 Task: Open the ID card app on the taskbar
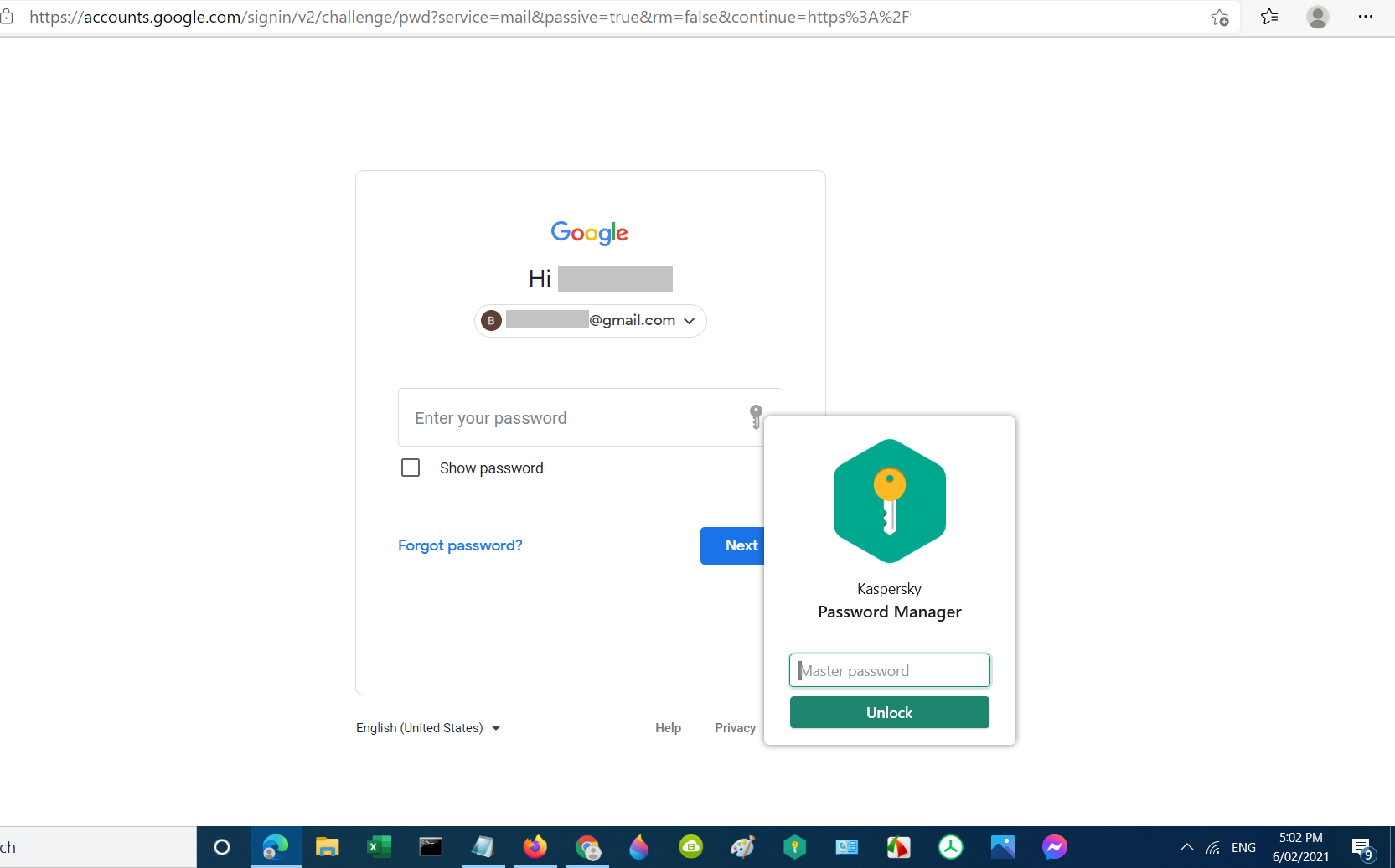pyautogui.click(x=847, y=847)
